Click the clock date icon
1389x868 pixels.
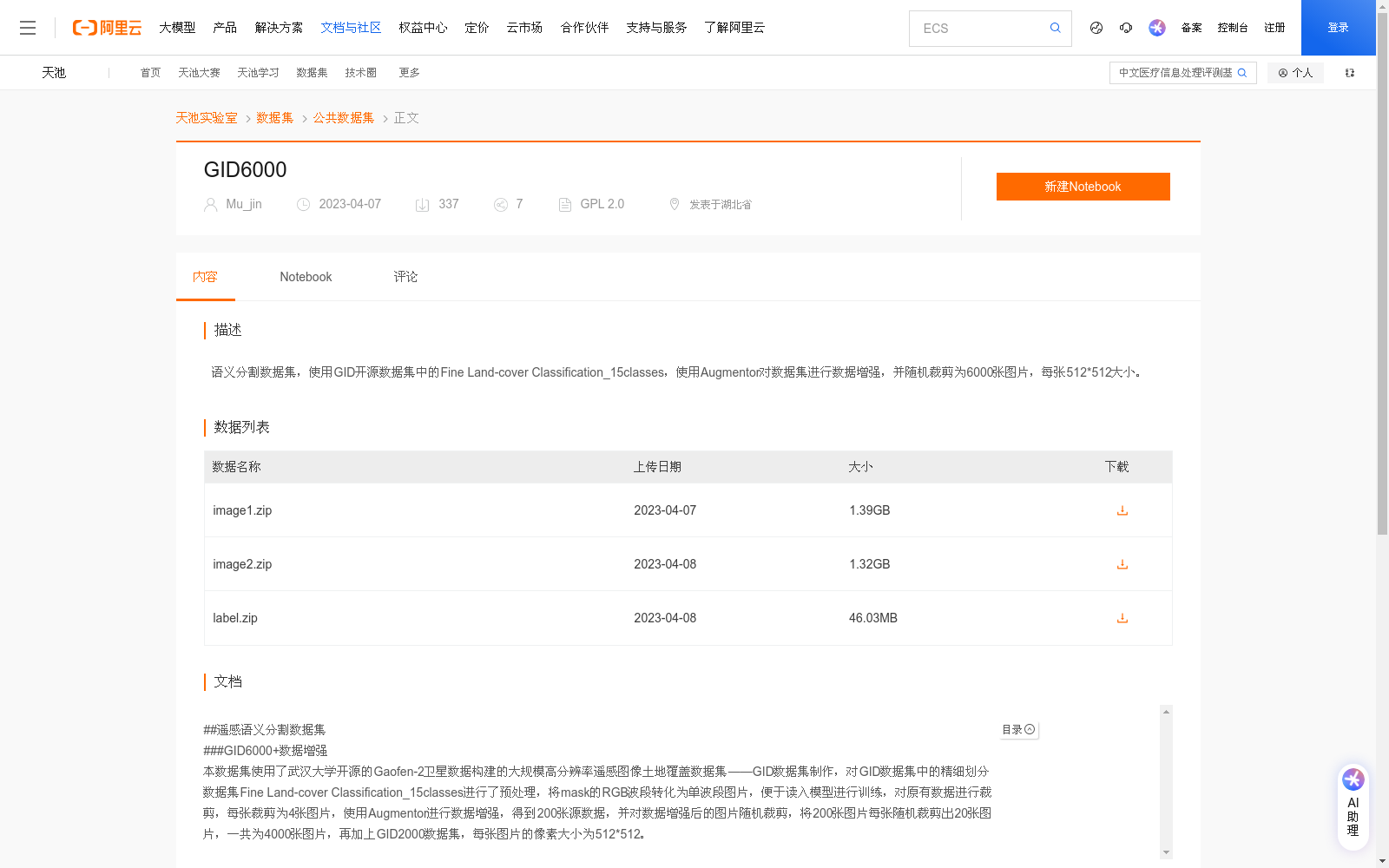point(303,205)
